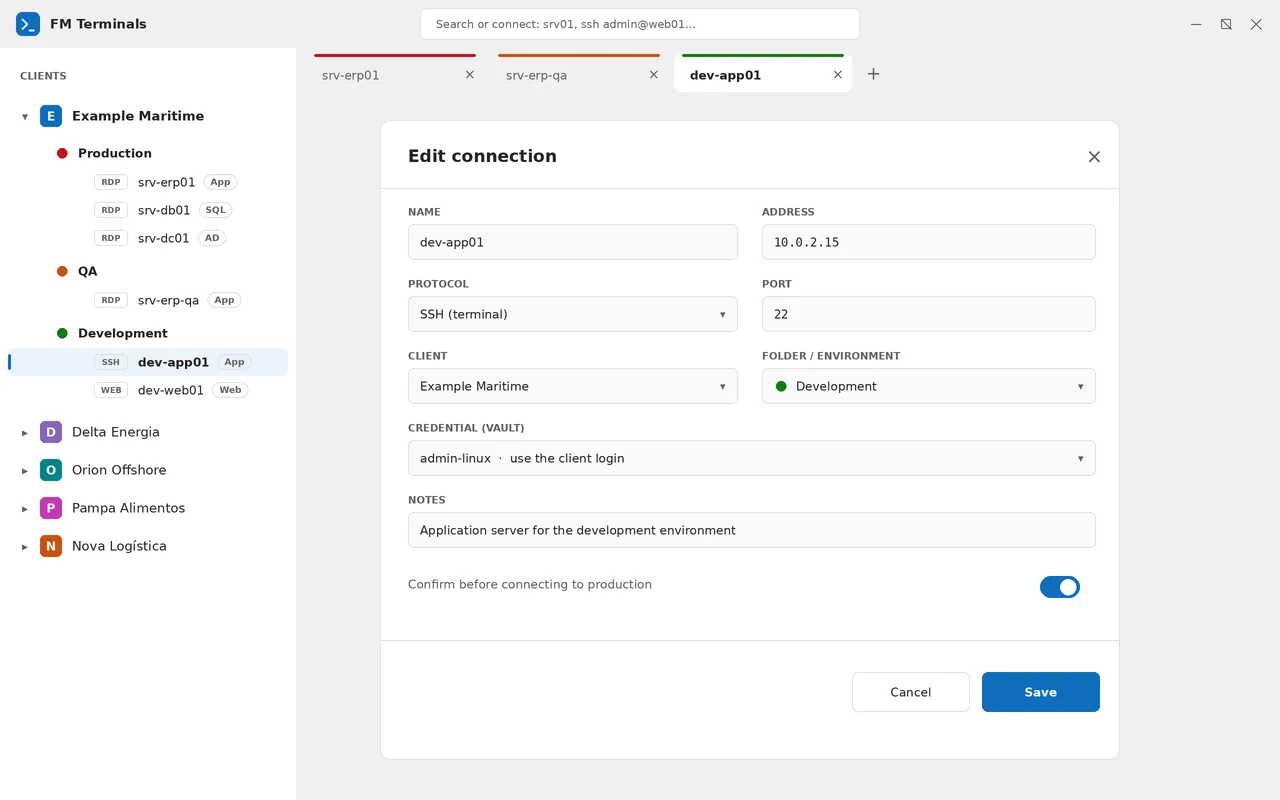Open the Folder / Environment dropdown
Image resolution: width=1280 pixels, height=800 pixels.
[929, 386]
